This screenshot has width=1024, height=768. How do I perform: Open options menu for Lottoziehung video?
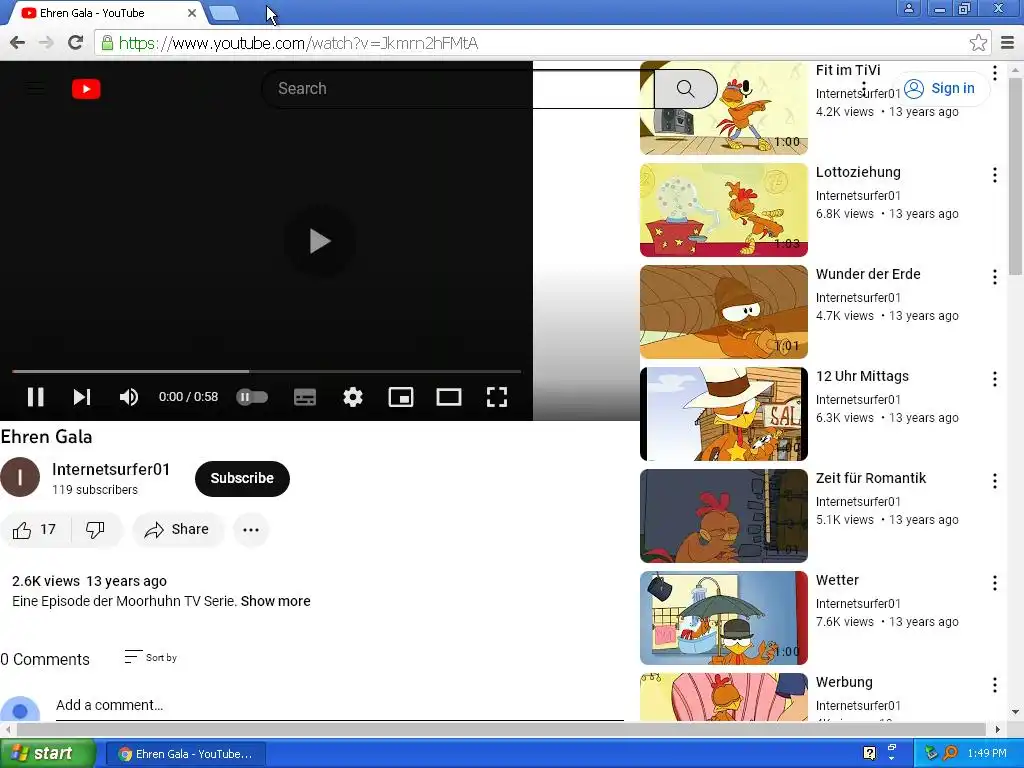pyautogui.click(x=995, y=175)
